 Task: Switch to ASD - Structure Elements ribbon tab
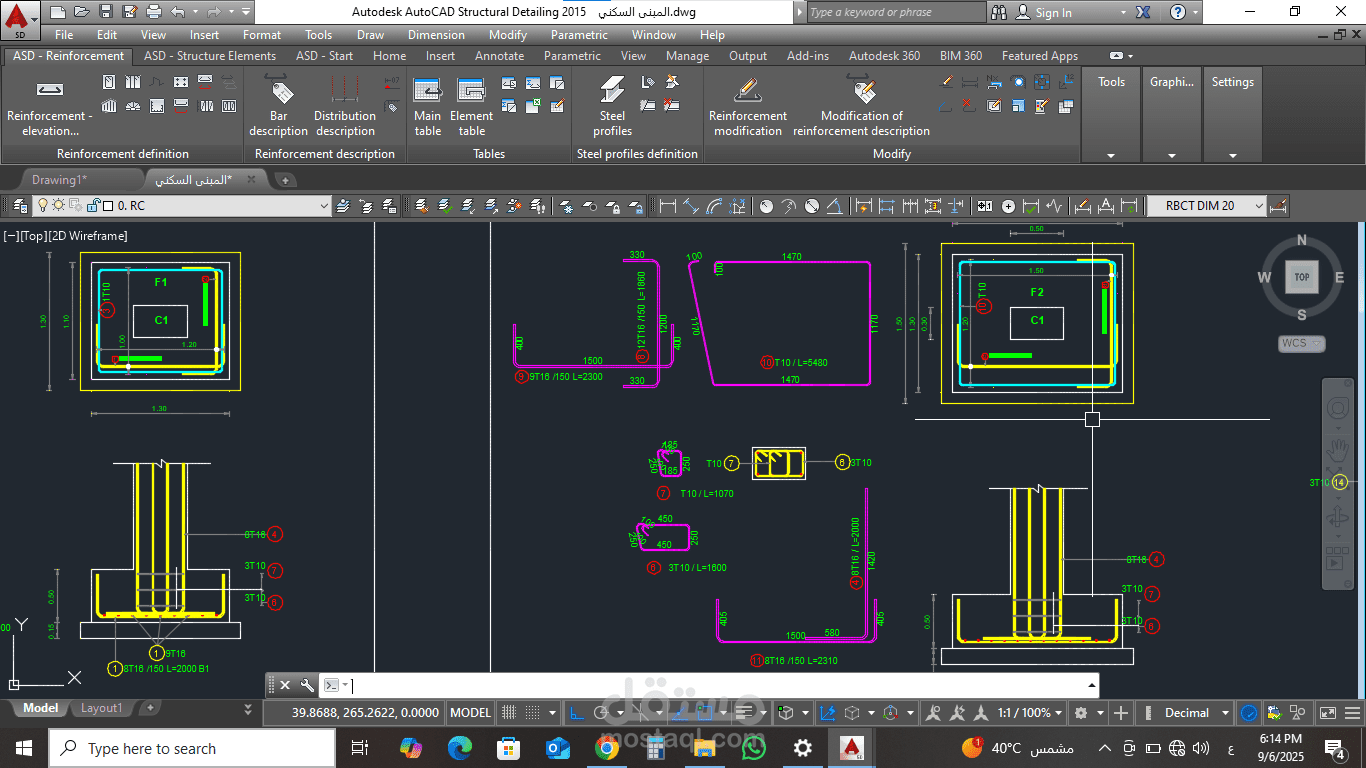(210, 56)
